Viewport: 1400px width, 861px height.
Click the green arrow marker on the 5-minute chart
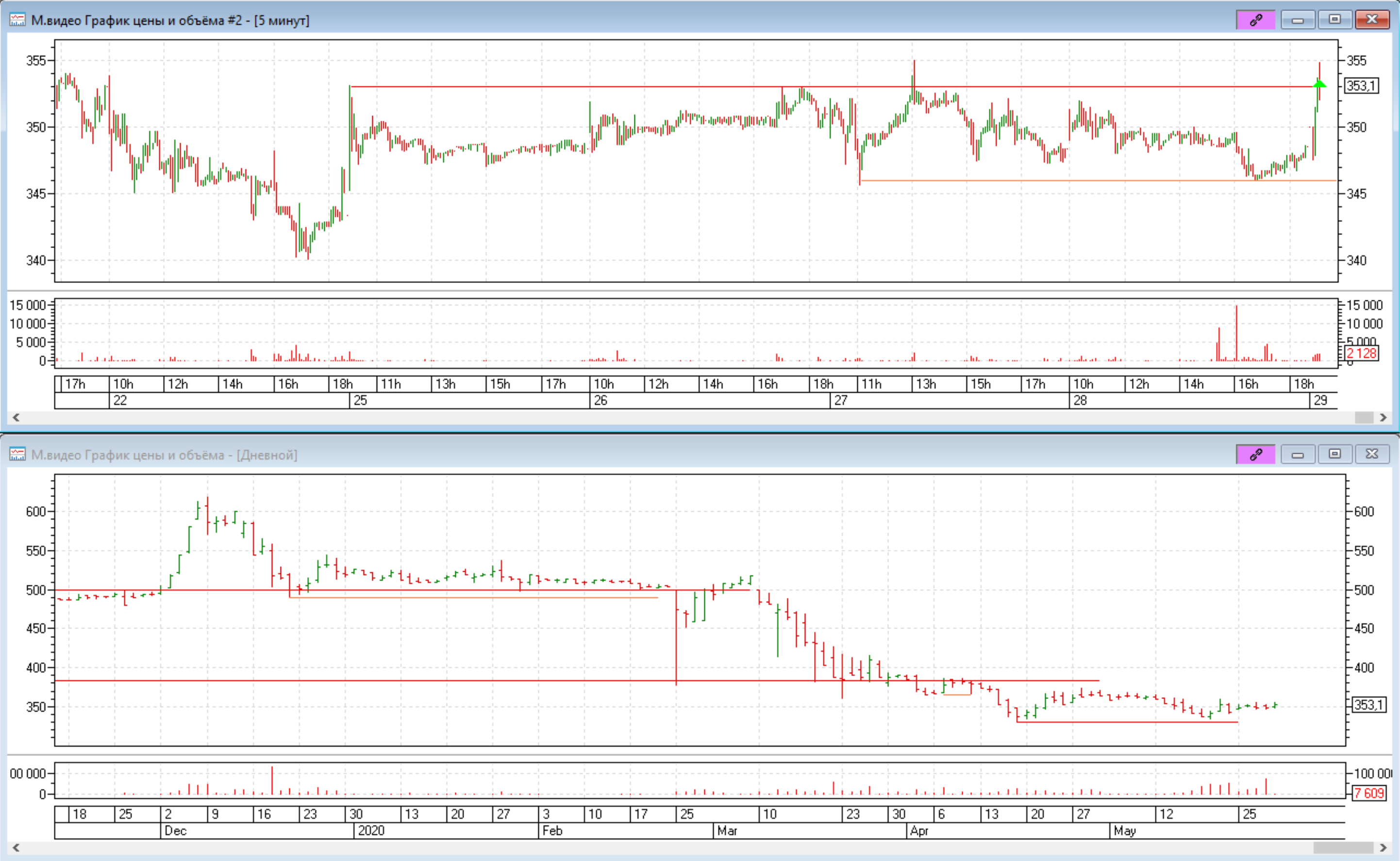click(x=1319, y=84)
